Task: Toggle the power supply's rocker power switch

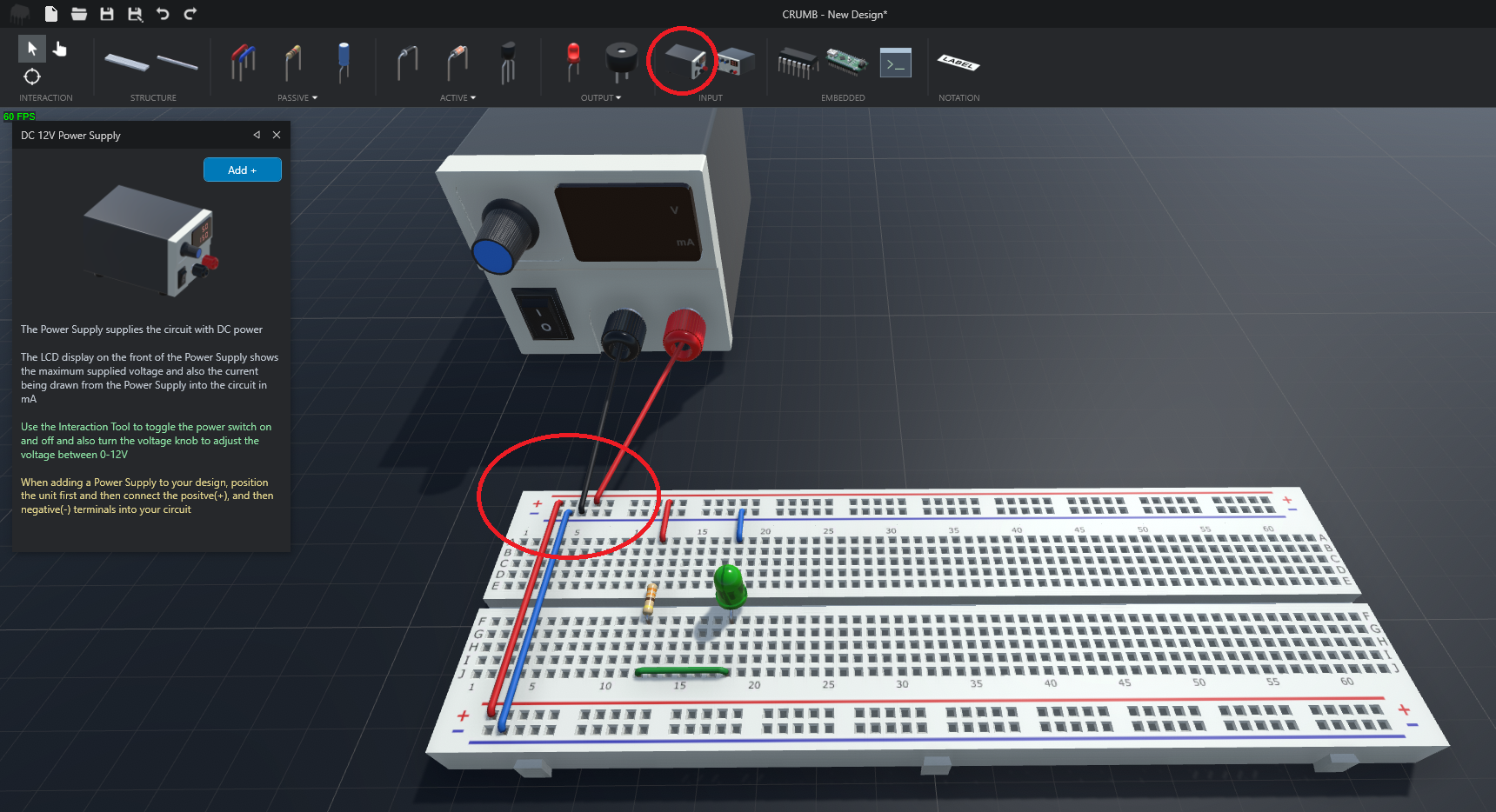Action: point(542,316)
